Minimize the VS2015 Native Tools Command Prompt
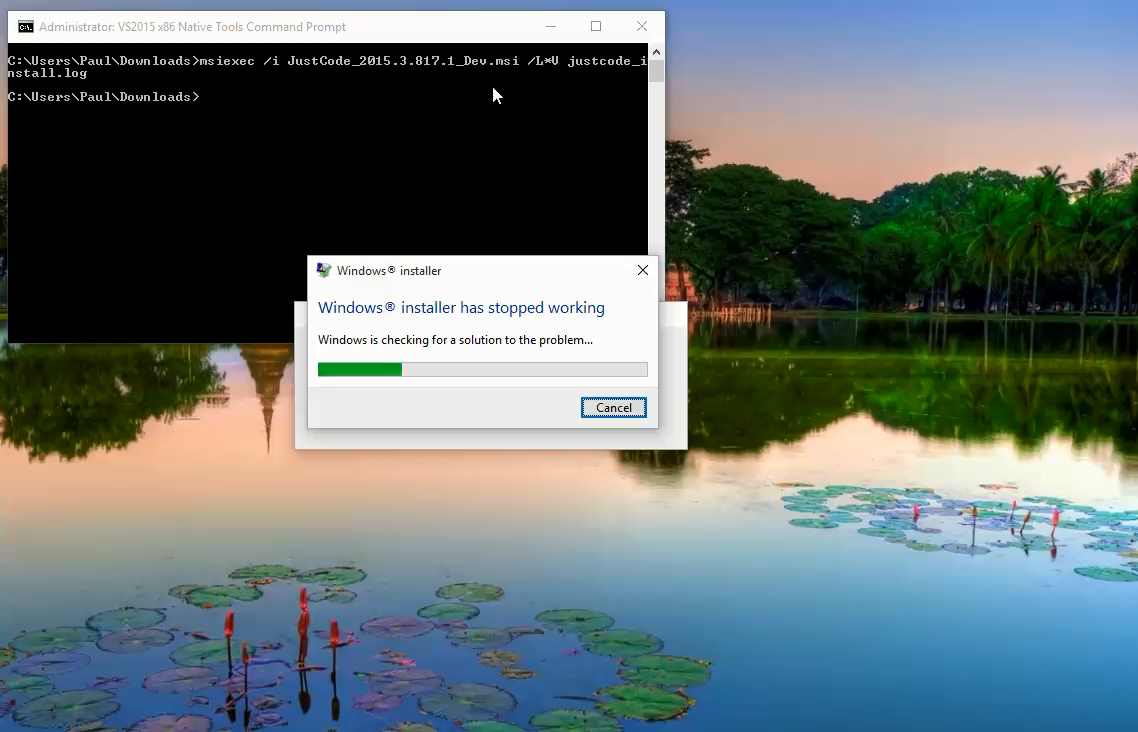This screenshot has height=732, width=1138. pos(551,26)
